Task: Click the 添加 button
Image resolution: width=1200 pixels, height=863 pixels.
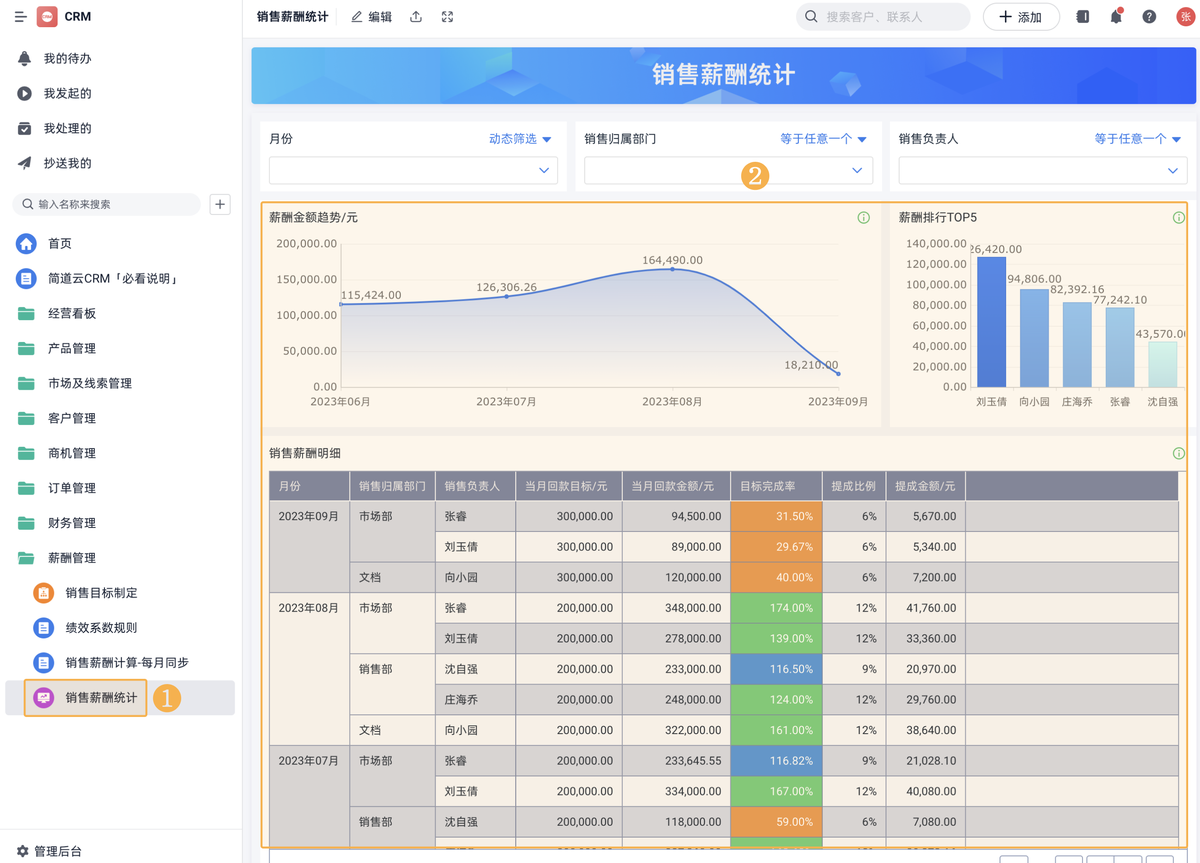Action: pos(1020,17)
